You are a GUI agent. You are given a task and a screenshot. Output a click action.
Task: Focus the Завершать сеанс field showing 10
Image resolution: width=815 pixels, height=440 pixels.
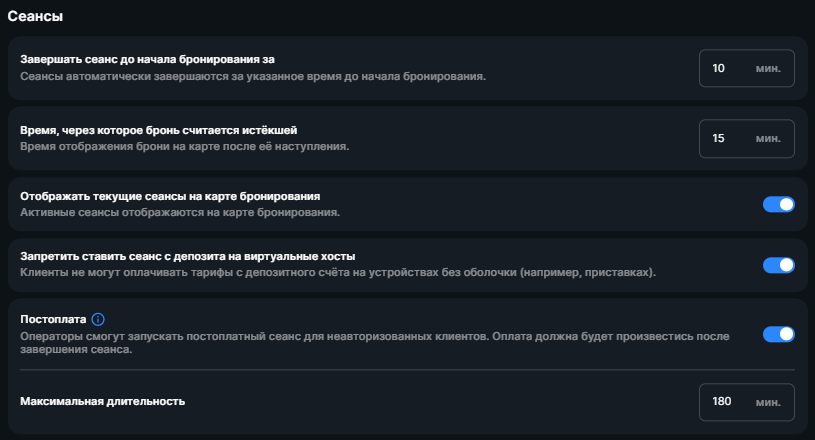pyautogui.click(x=746, y=68)
